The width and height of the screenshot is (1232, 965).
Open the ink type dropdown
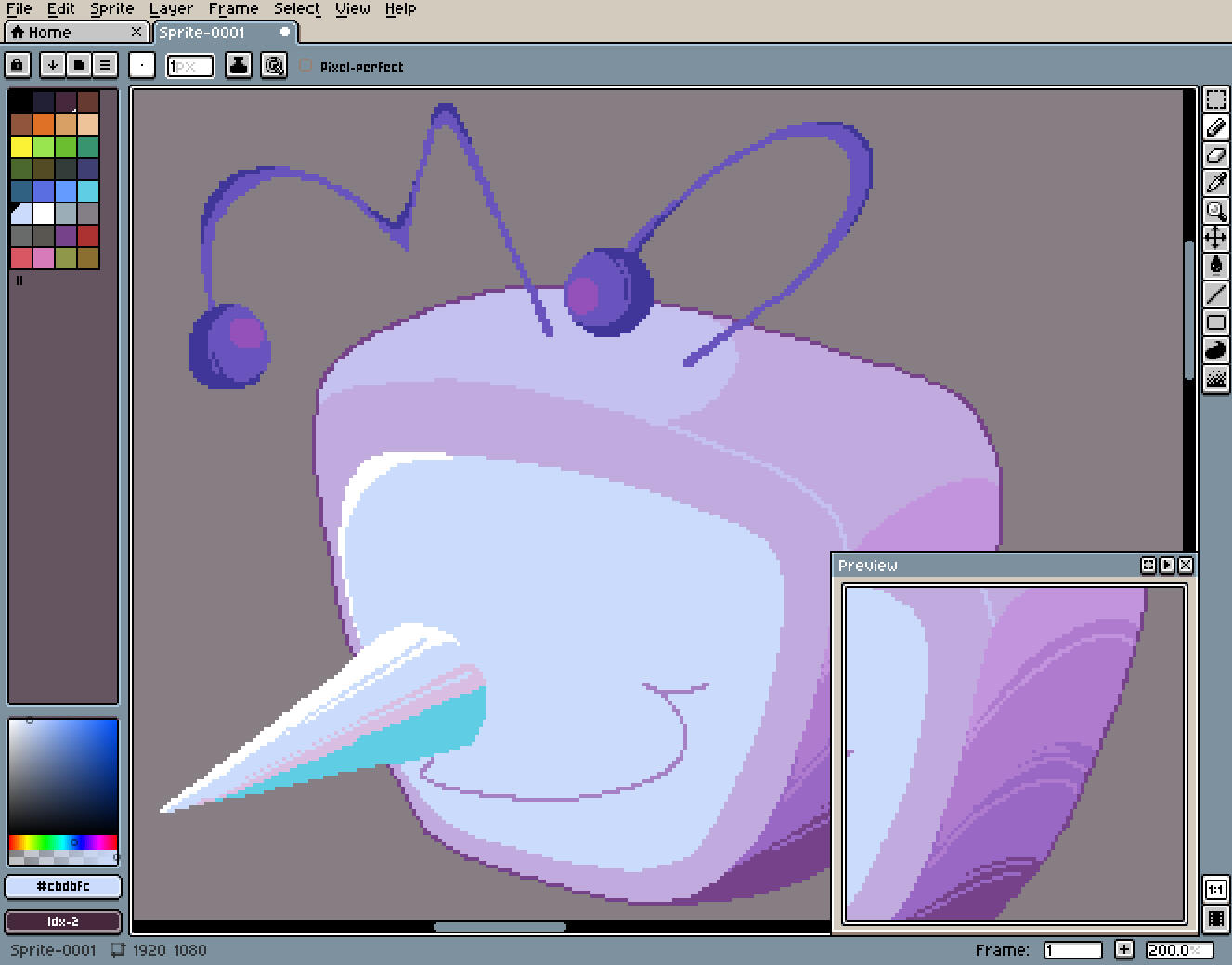tap(239, 65)
